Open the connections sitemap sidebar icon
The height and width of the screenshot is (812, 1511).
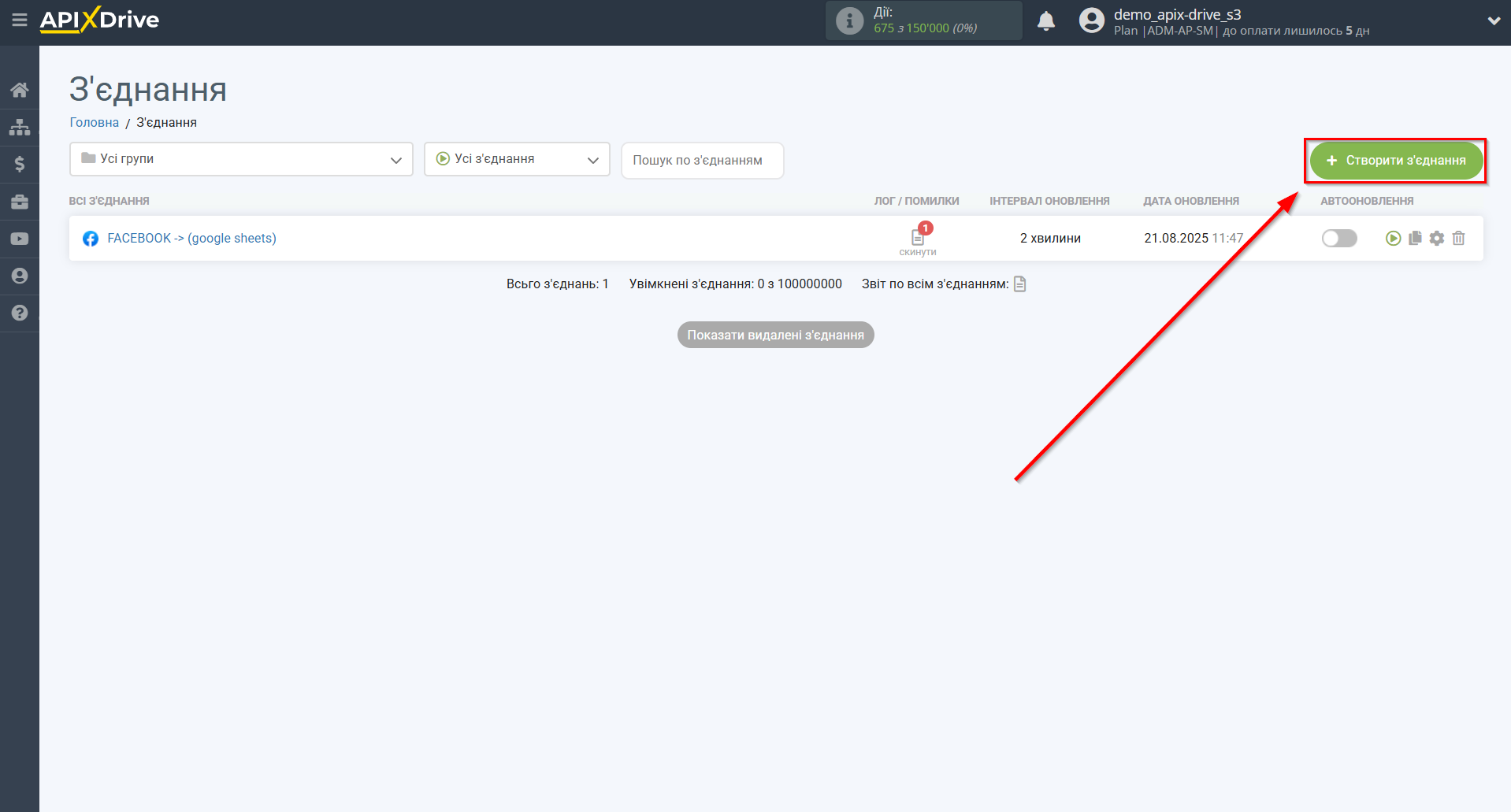[x=20, y=127]
